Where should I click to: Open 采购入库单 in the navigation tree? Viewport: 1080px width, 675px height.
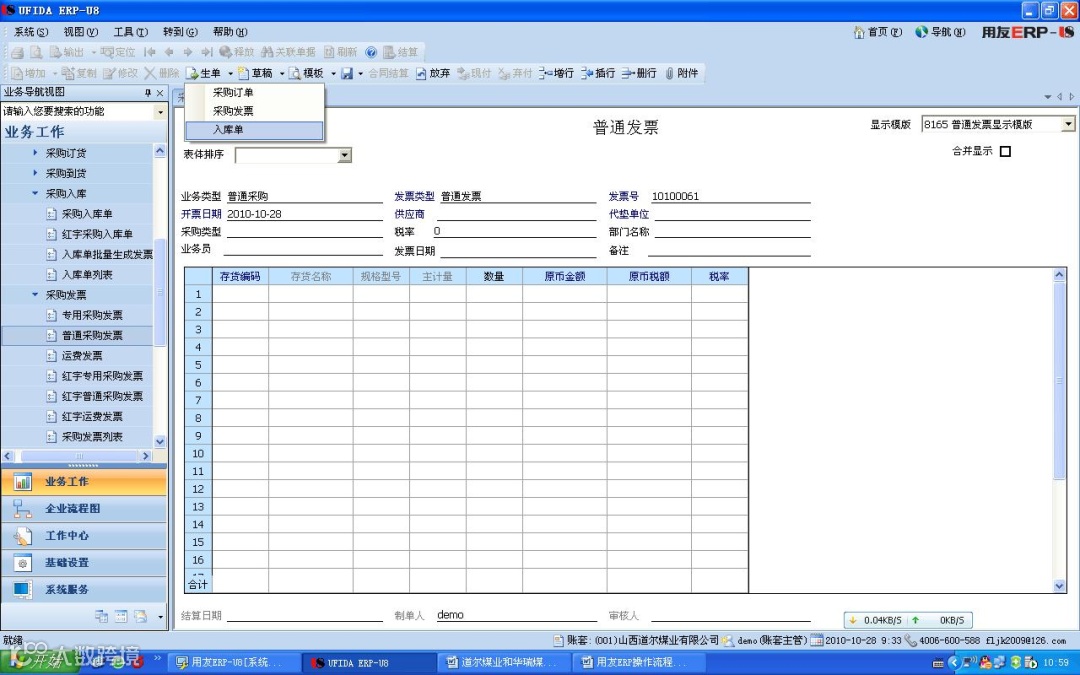87,214
